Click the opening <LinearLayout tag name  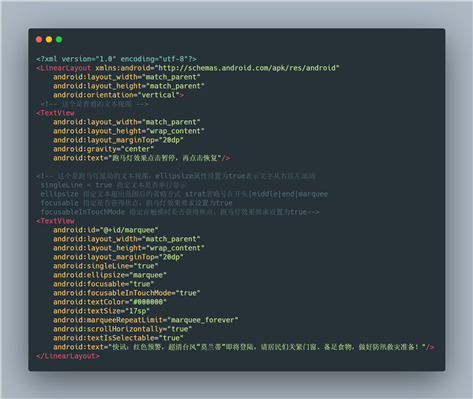[64, 68]
